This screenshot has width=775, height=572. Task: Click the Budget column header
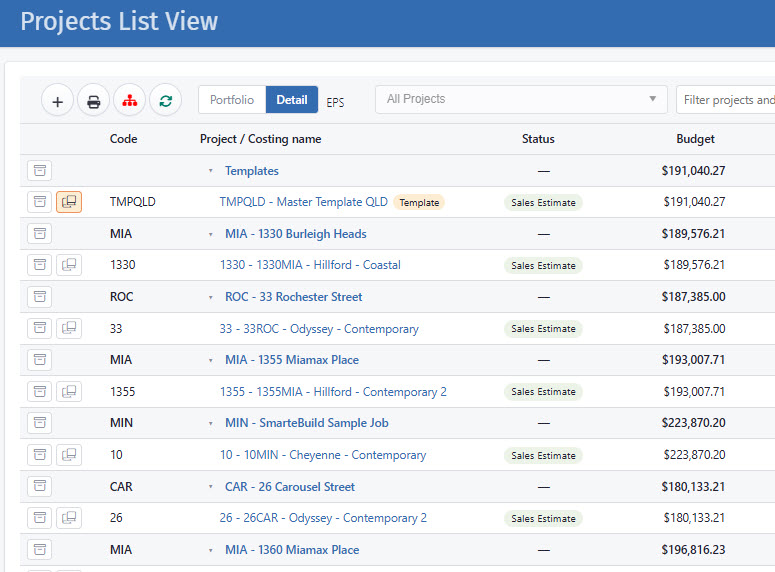(695, 139)
